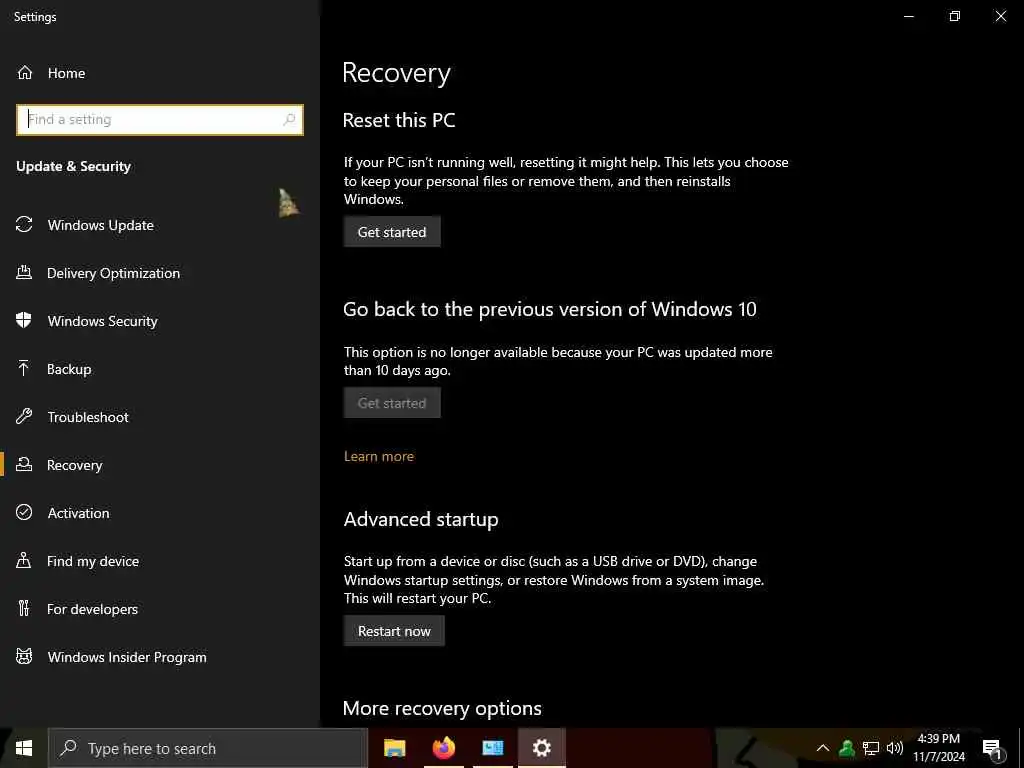Open the volume speaker control
1024x768 pixels.
(x=895, y=748)
